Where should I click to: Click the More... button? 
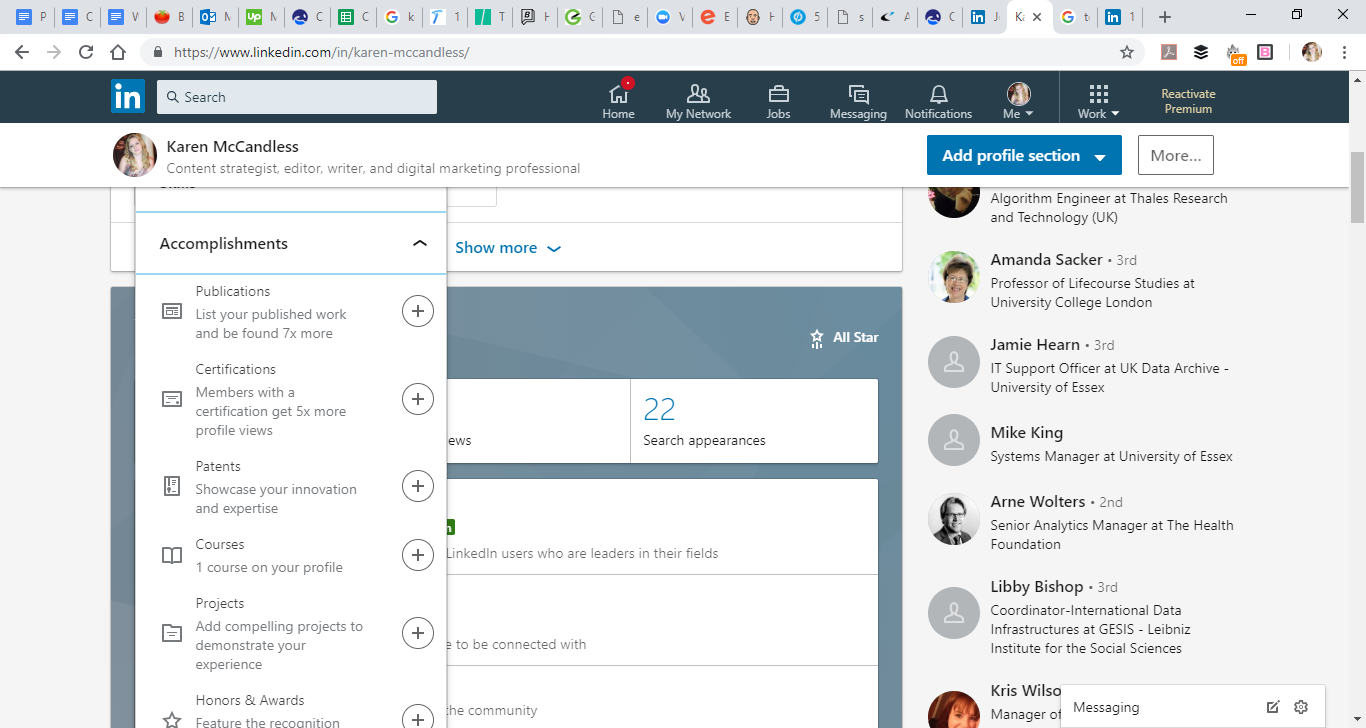(x=1176, y=155)
